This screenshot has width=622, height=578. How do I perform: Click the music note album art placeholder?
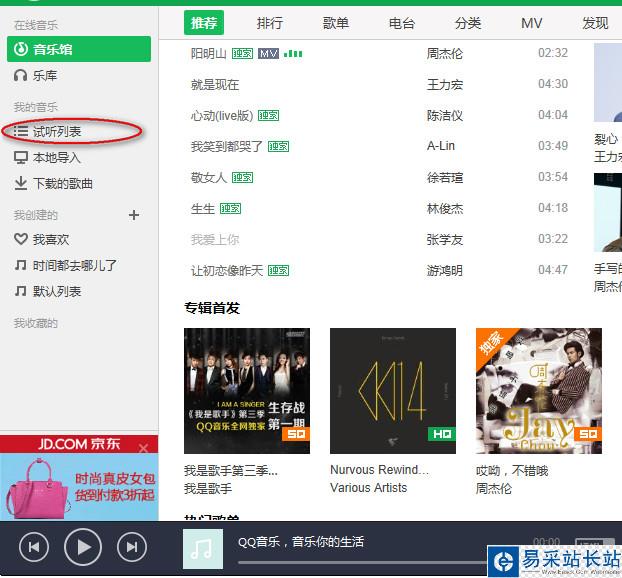pyautogui.click(x=203, y=549)
